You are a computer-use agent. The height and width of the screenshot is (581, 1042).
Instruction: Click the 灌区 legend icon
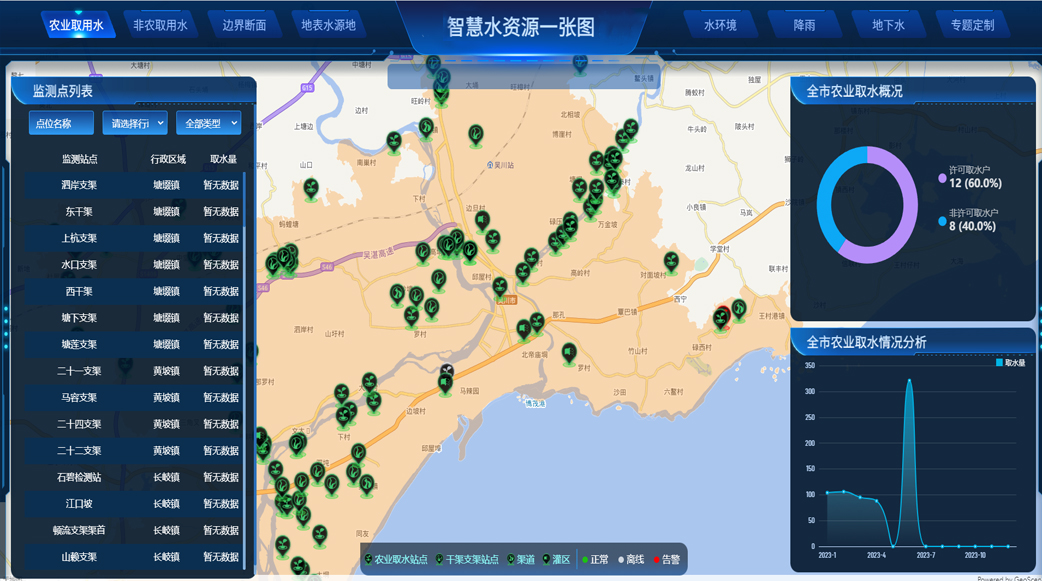click(545, 560)
